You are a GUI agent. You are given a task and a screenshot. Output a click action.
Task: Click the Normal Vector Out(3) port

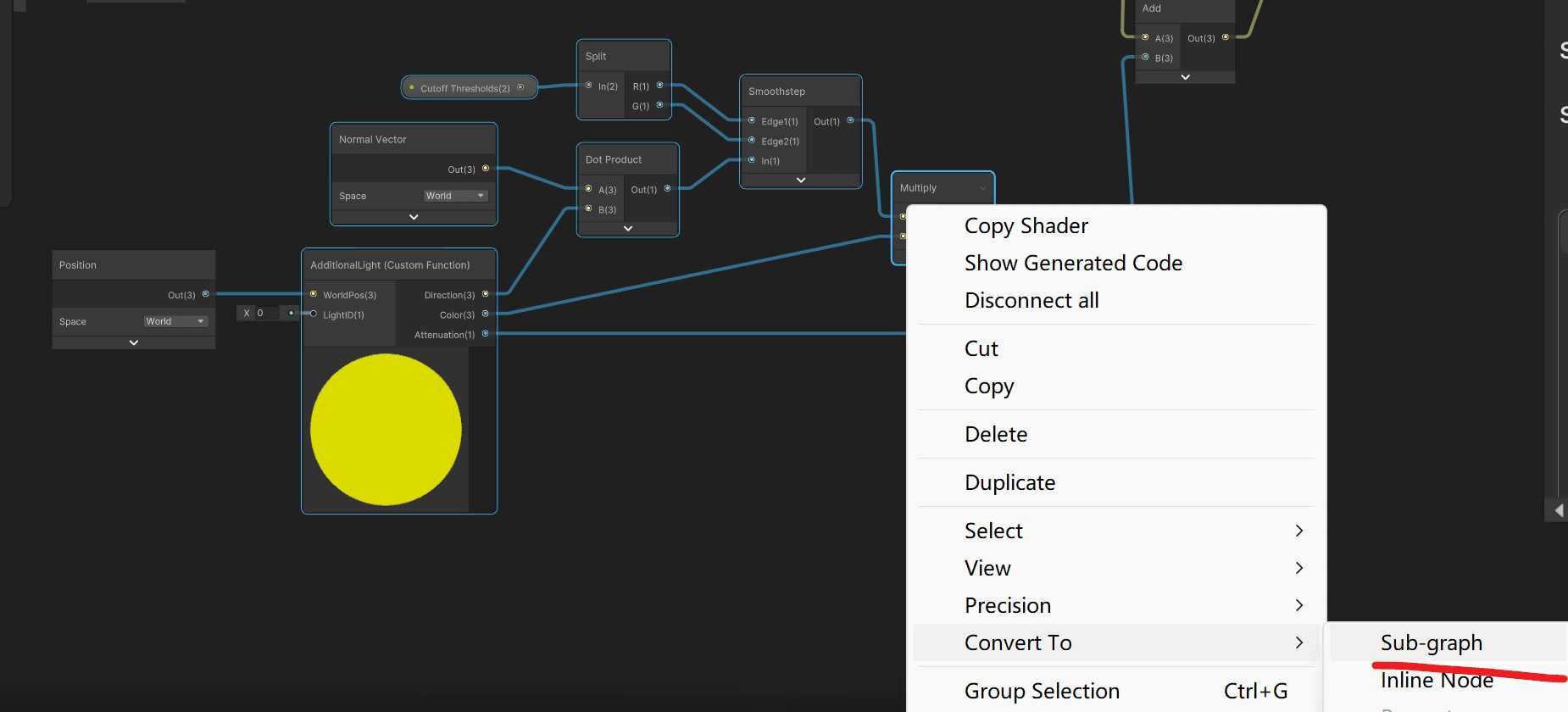486,169
